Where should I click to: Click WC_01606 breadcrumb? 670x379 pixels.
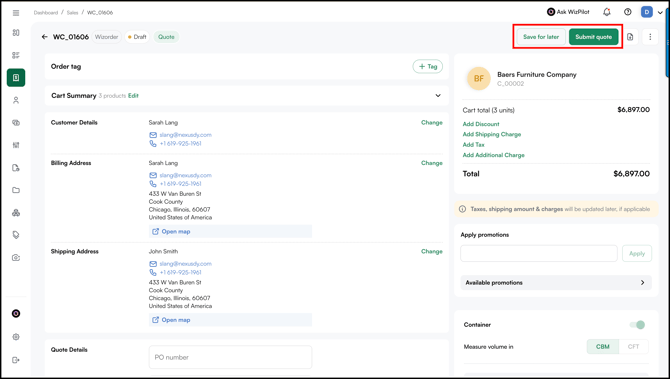100,13
